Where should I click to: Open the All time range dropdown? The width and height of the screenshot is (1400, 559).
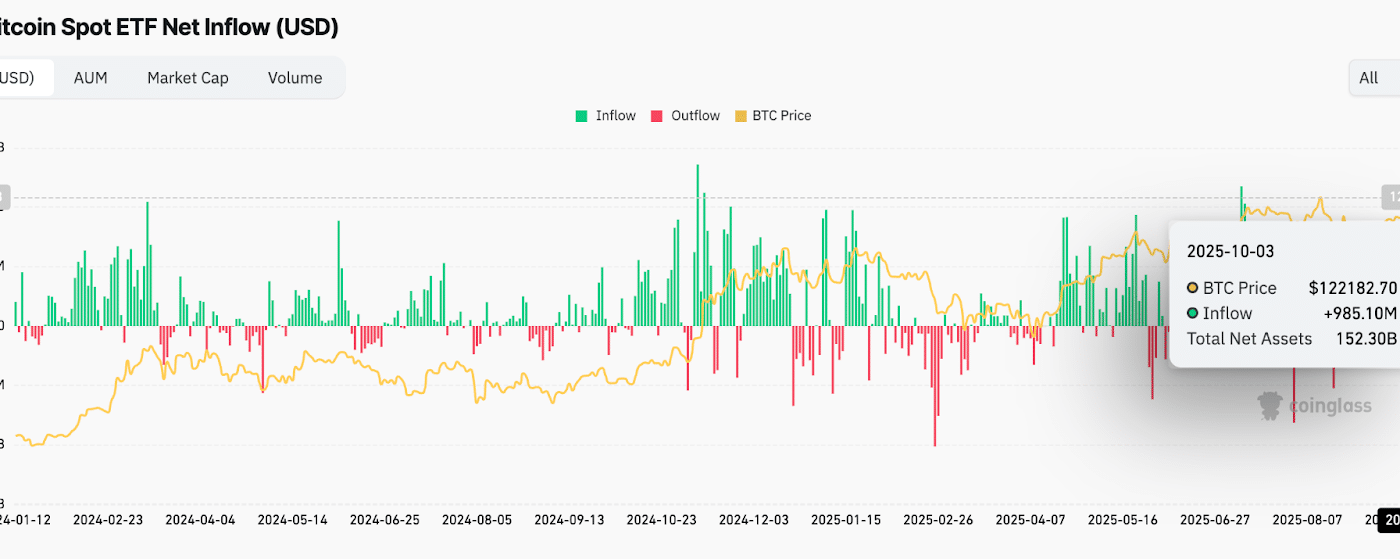tap(1374, 78)
